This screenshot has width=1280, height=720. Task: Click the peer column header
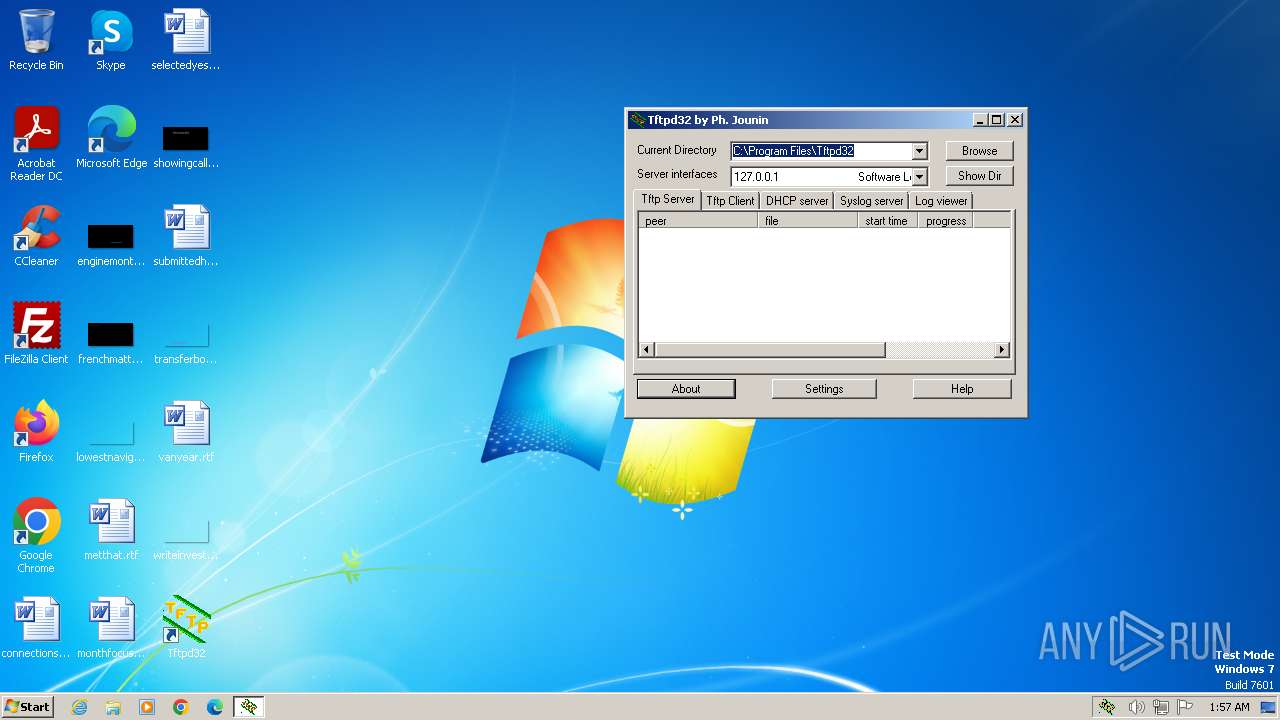pos(698,221)
